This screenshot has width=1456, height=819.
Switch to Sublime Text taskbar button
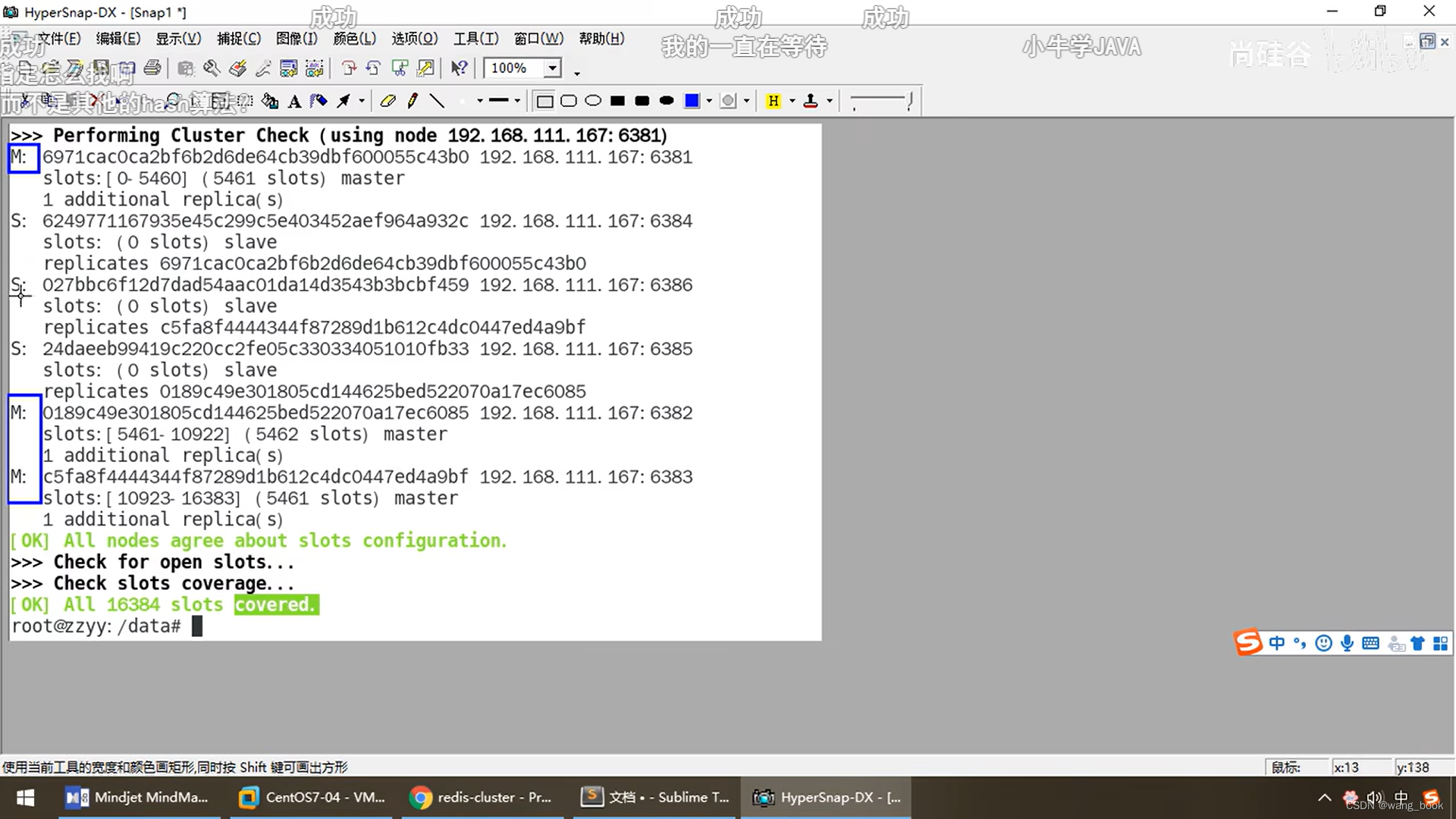(x=655, y=797)
